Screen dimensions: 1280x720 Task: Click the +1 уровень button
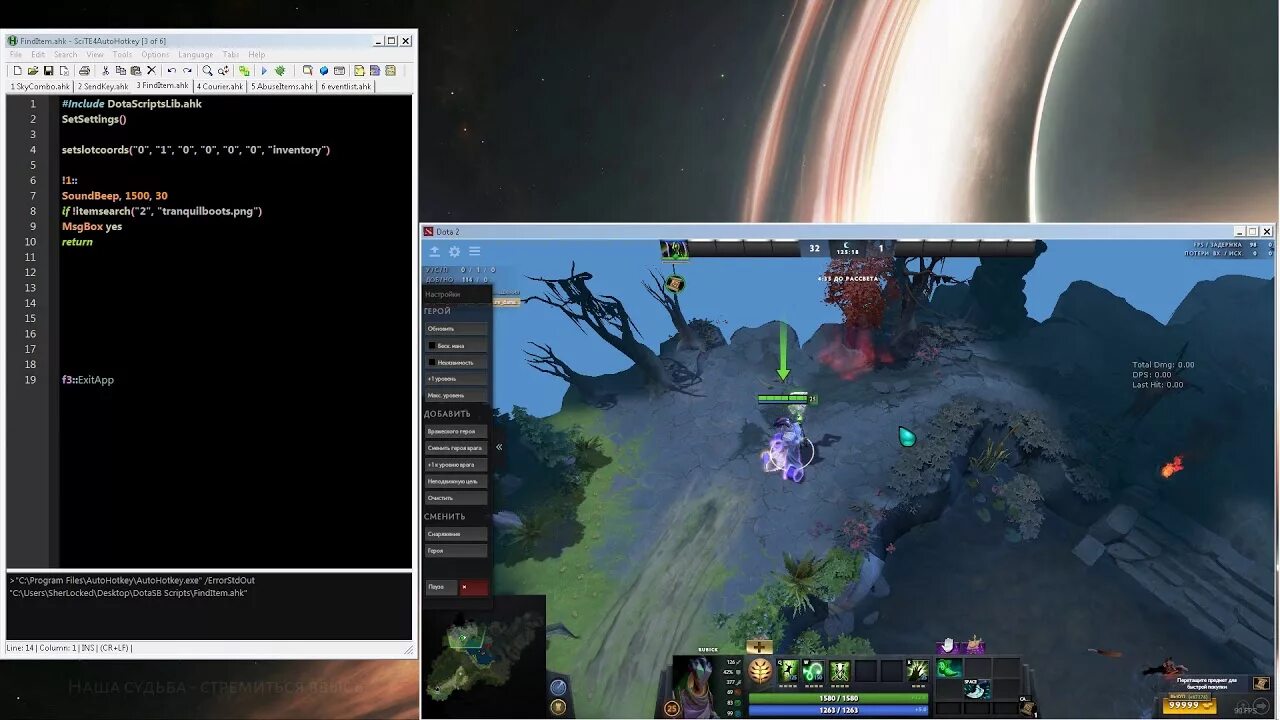pyautogui.click(x=456, y=379)
